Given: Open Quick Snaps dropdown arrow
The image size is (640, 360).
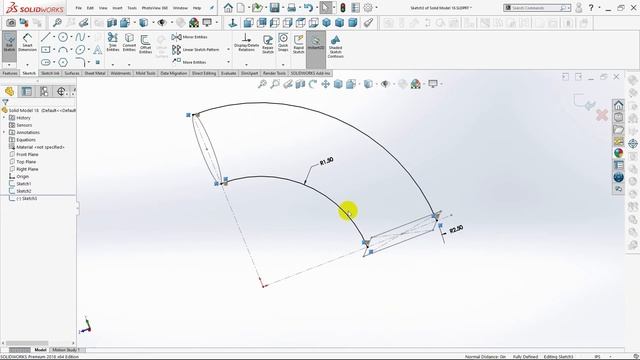Looking at the screenshot, I should [283, 64].
